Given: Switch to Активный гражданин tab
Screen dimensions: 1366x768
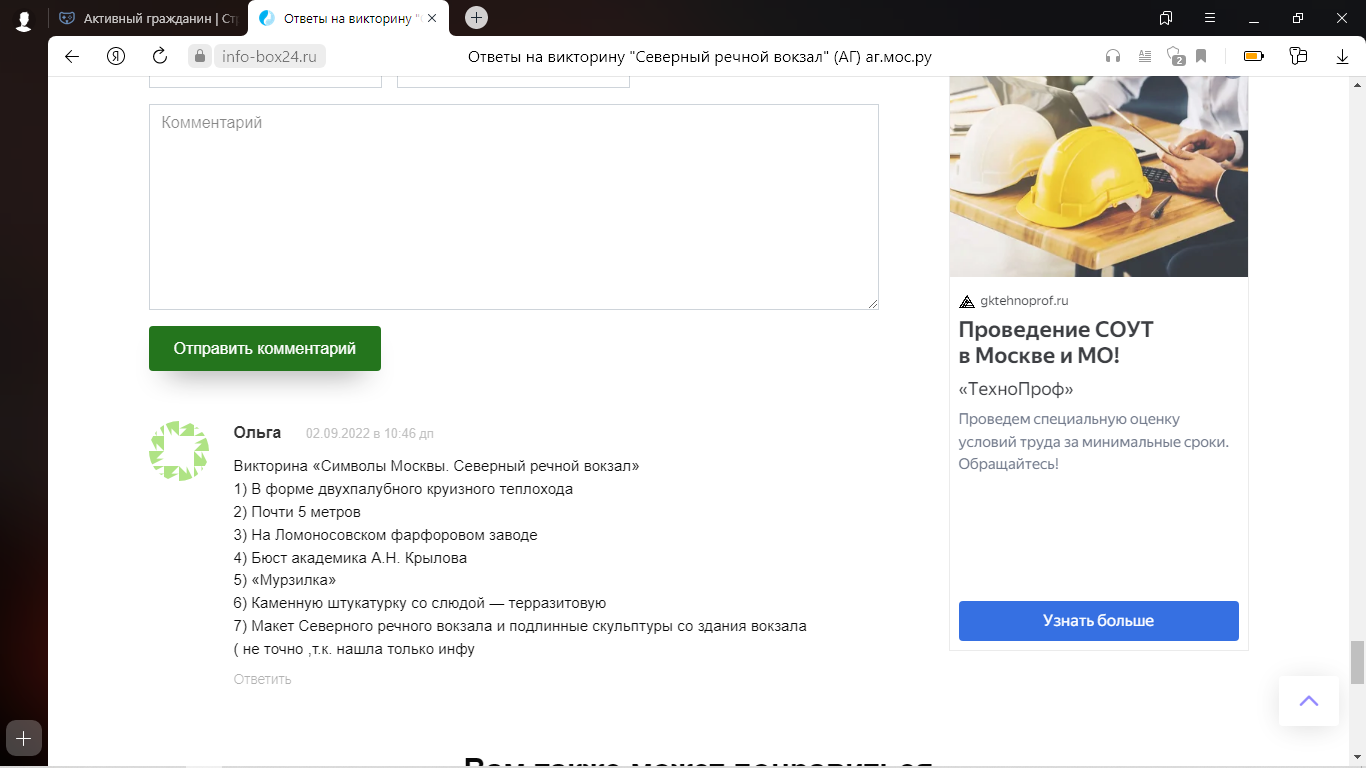Looking at the screenshot, I should (x=148, y=18).
